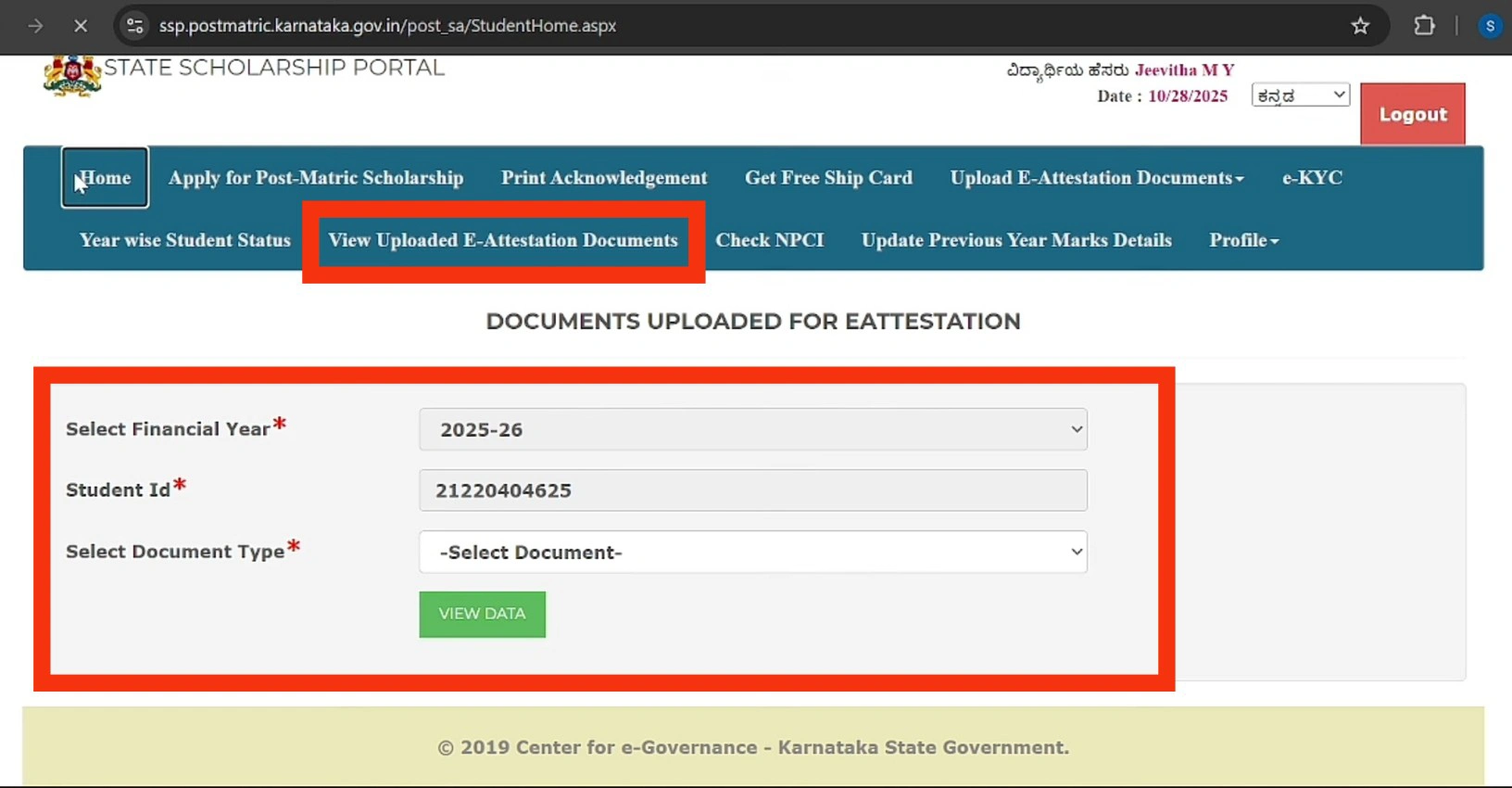
Task: Select Get Free Ship Card
Action: pyautogui.click(x=828, y=178)
